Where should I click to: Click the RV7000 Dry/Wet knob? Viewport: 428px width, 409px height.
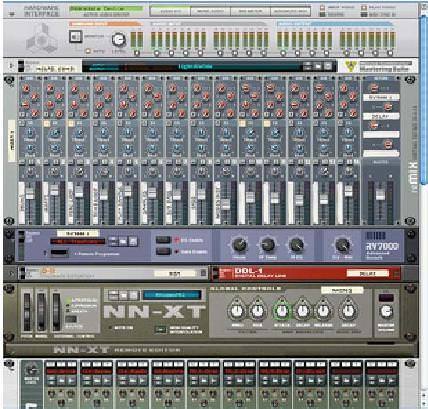342,245
